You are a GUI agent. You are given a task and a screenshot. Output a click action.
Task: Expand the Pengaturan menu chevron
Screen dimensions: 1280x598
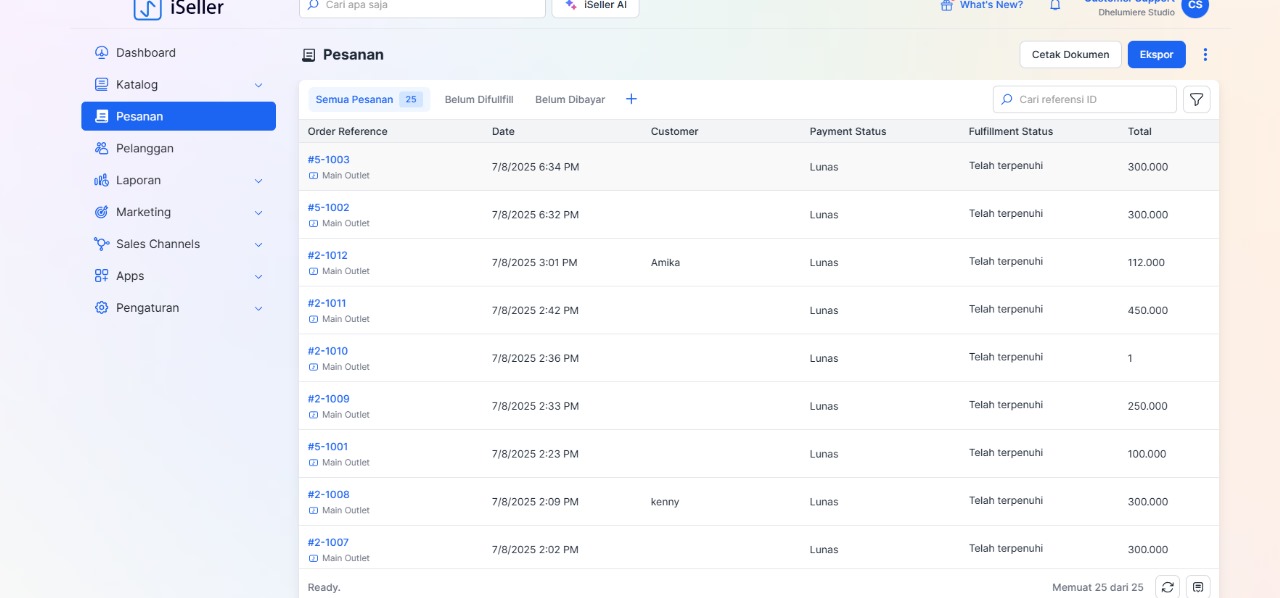click(258, 309)
